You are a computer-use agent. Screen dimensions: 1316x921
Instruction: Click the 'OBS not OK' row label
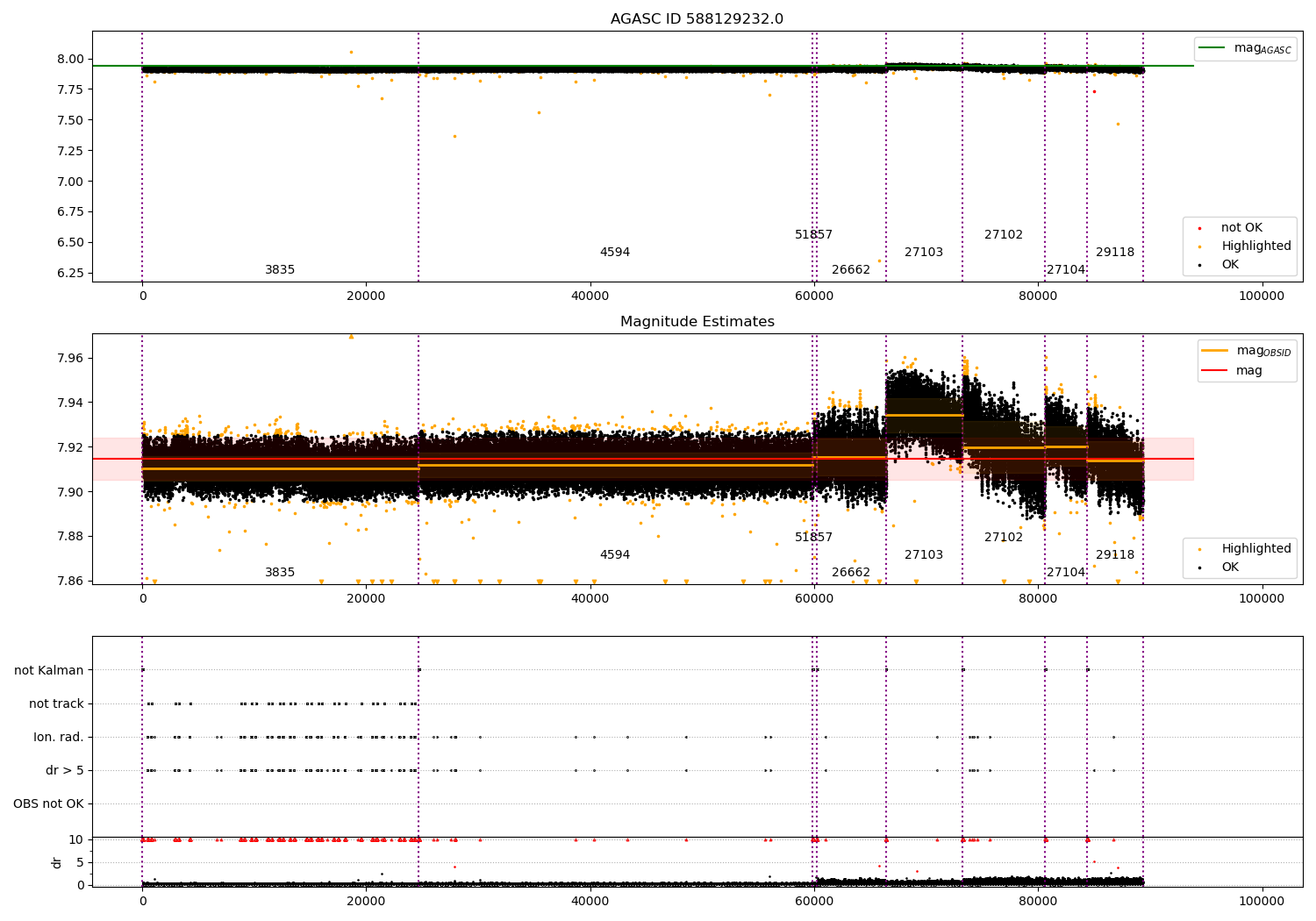coord(48,803)
